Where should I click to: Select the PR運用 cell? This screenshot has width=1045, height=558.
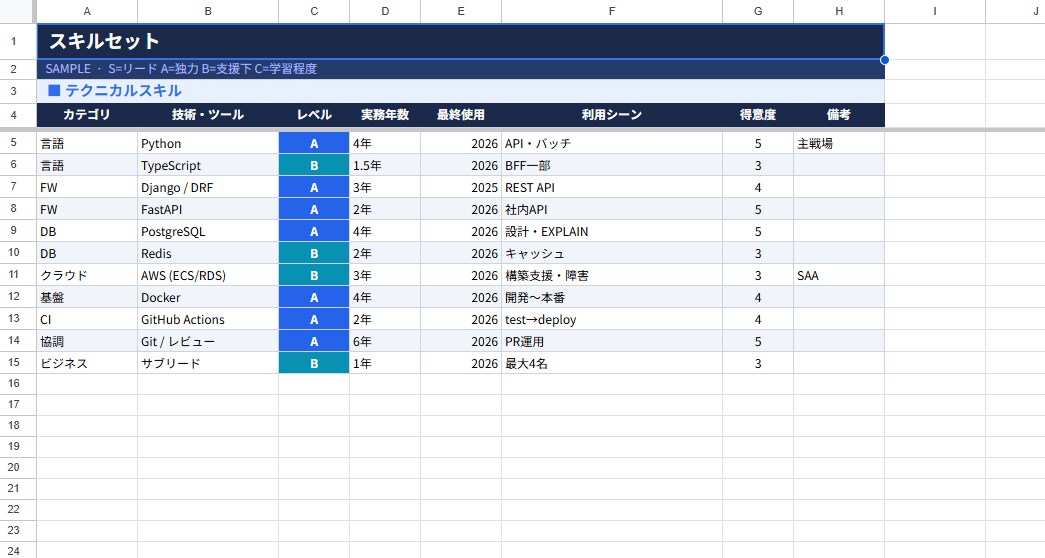tap(612, 341)
